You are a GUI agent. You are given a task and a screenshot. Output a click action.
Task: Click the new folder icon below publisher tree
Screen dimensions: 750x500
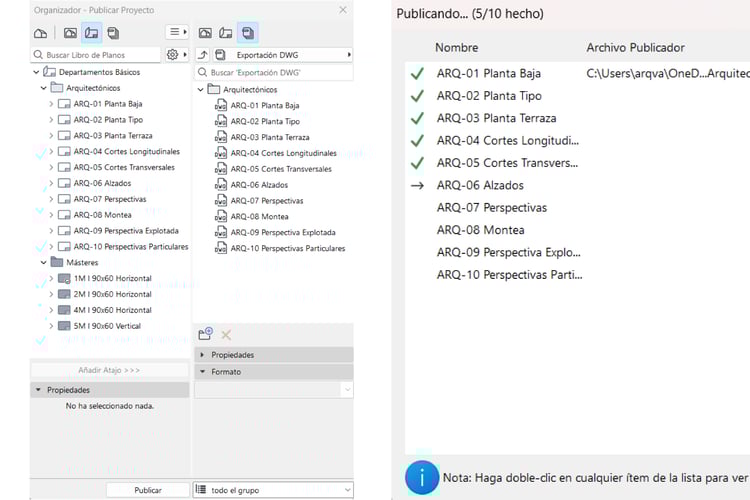pyautogui.click(x=206, y=334)
